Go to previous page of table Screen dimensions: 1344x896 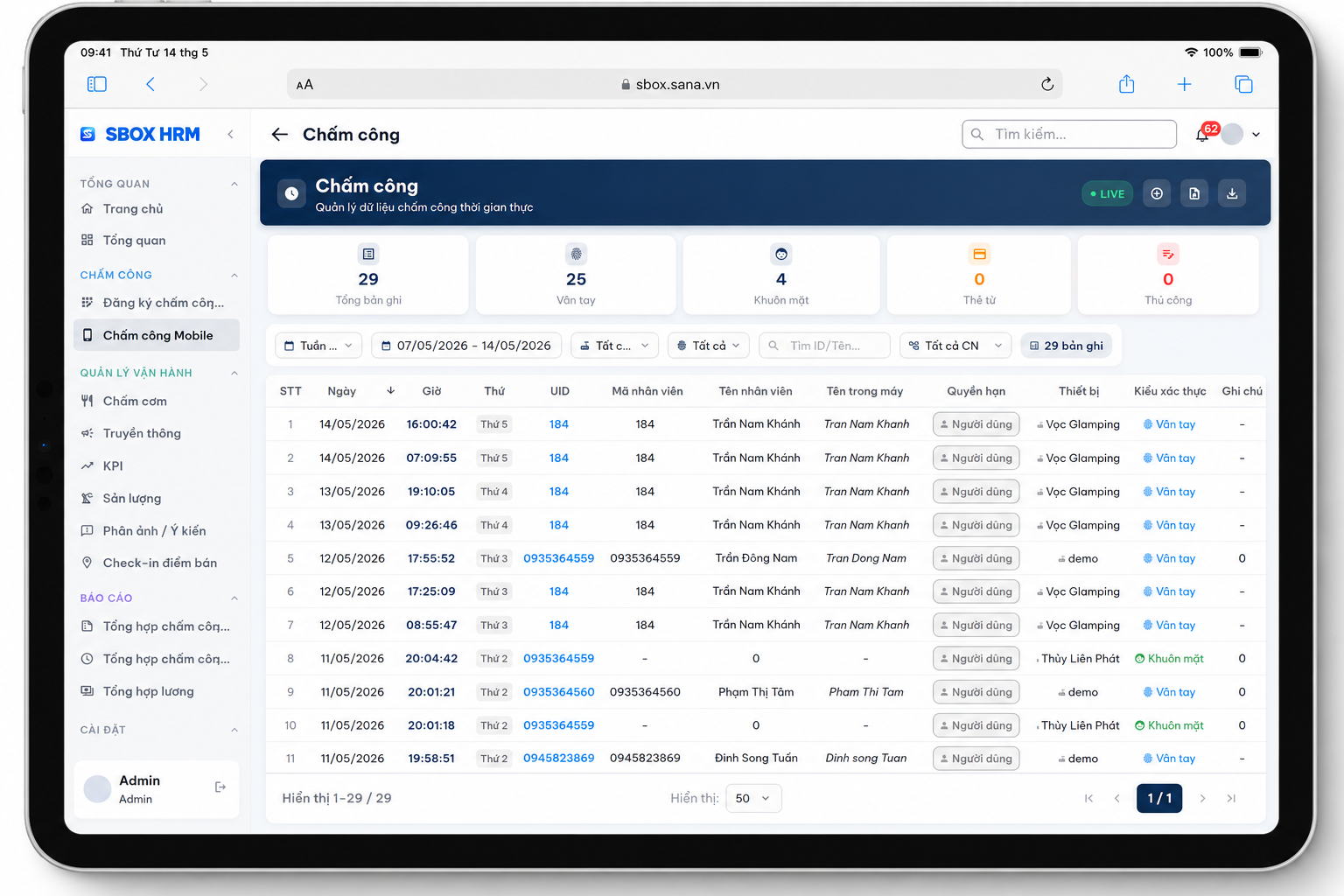[x=1117, y=798]
